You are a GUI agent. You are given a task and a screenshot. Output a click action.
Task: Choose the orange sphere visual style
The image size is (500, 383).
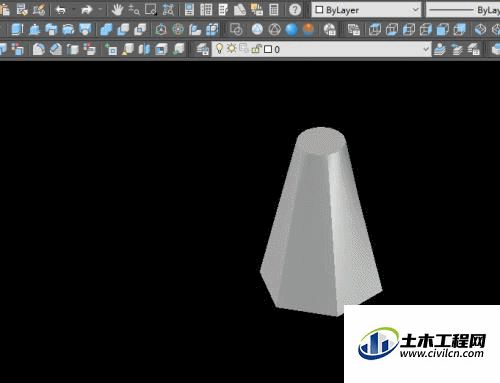(x=309, y=30)
